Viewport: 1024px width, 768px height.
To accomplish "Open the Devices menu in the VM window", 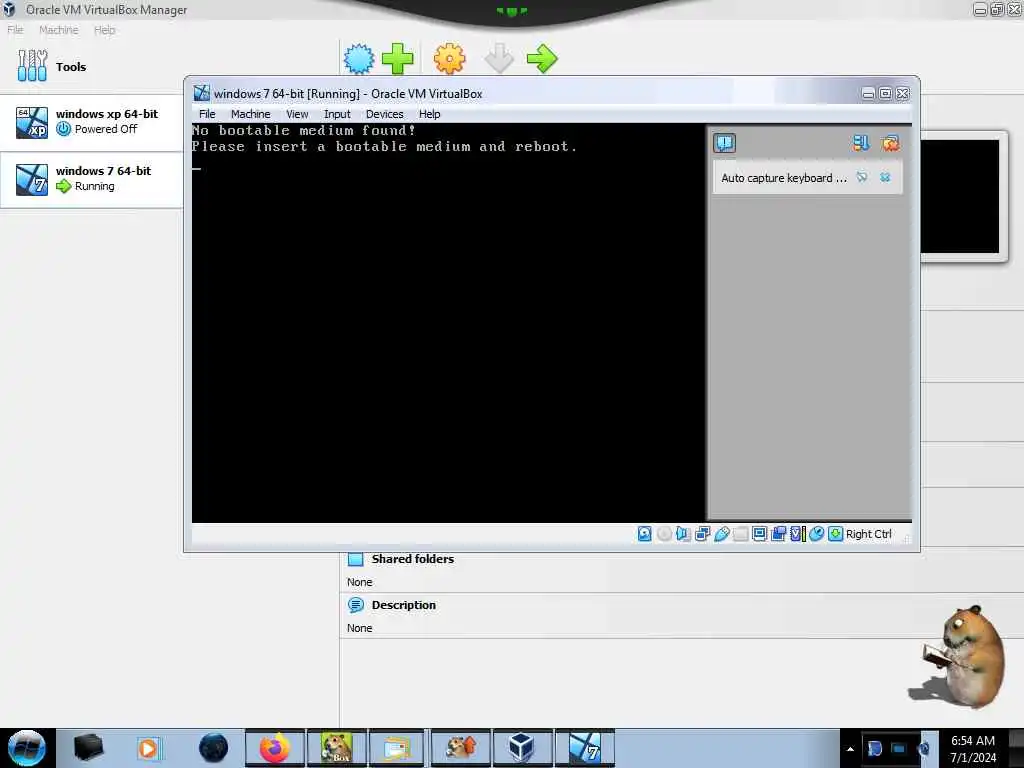I will pyautogui.click(x=385, y=114).
